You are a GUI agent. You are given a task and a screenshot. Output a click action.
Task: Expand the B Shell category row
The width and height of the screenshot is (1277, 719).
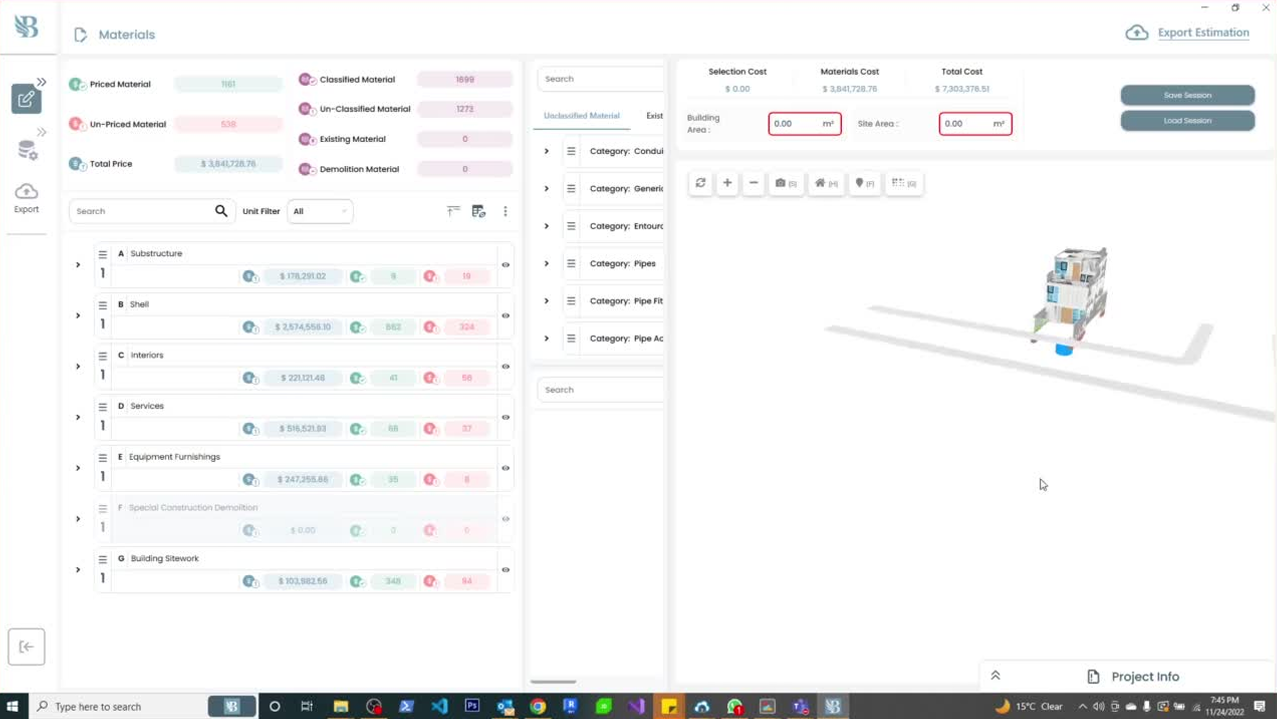pyautogui.click(x=78, y=316)
